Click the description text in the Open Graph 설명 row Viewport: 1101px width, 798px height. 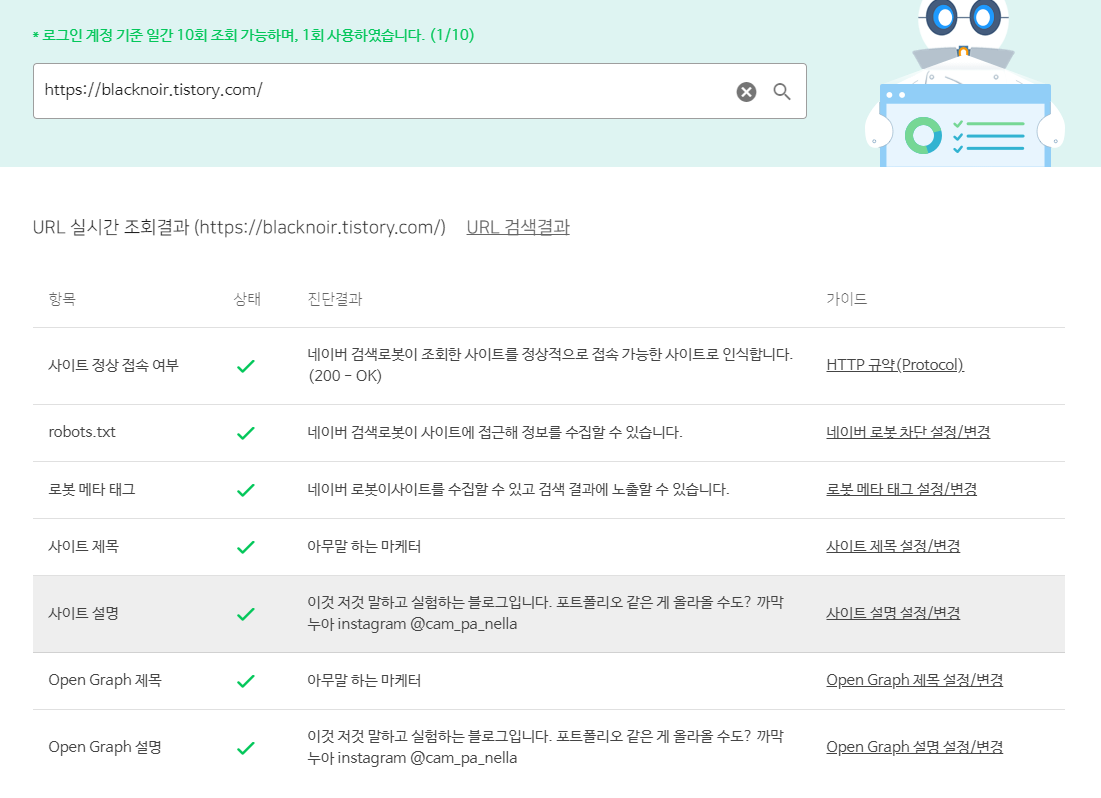[x=546, y=747]
